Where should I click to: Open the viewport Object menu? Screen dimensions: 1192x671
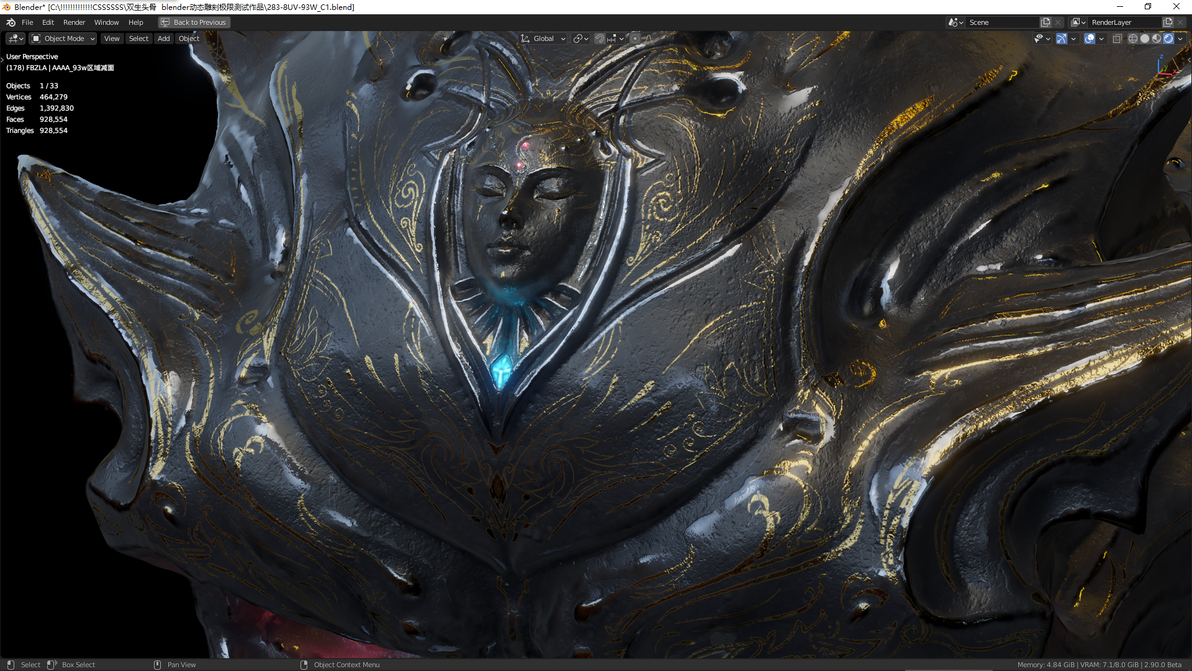click(x=189, y=38)
